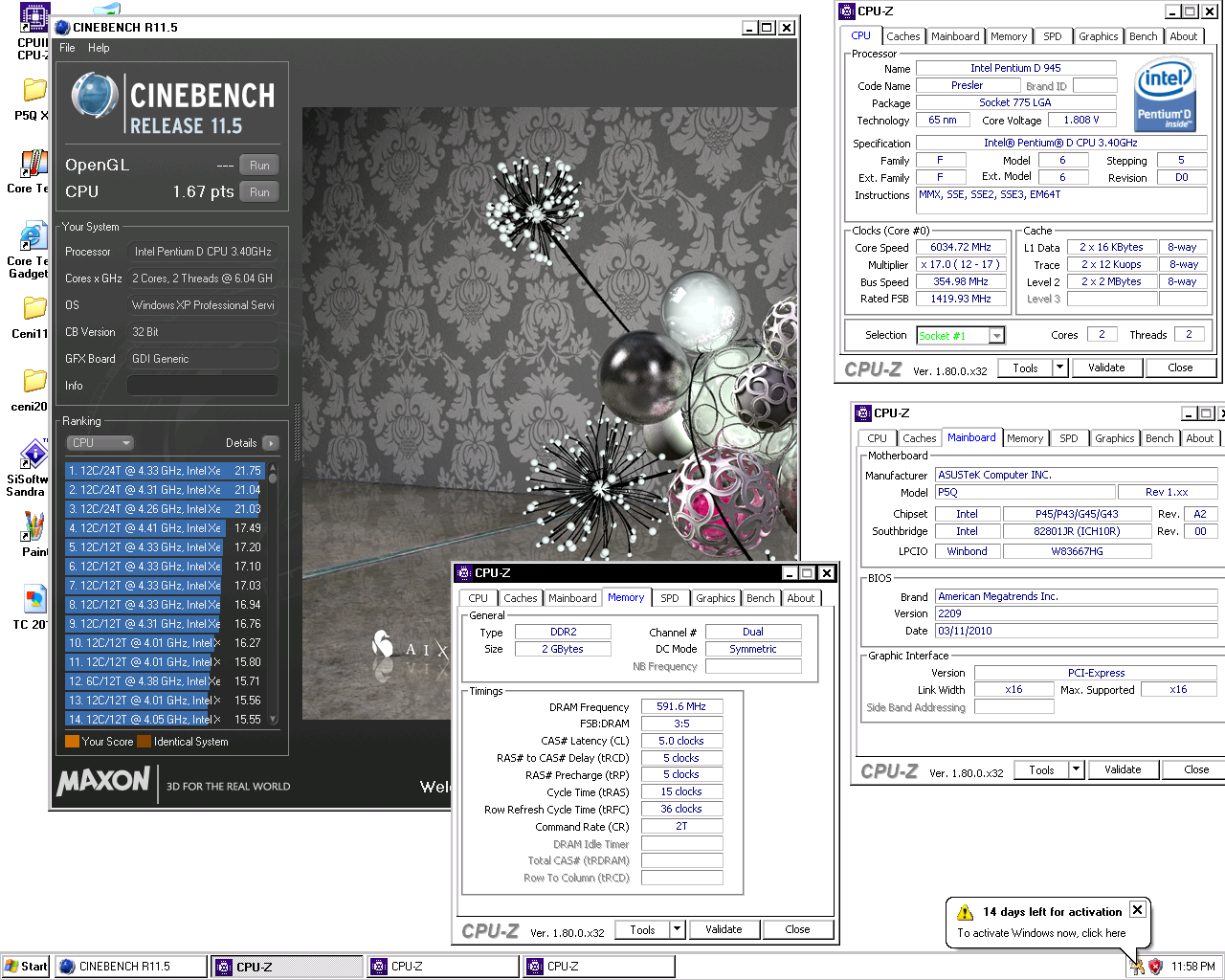Viewport: 1225px width, 980px height.
Task: Open the ceni20 folder icon
Action: click(33, 381)
